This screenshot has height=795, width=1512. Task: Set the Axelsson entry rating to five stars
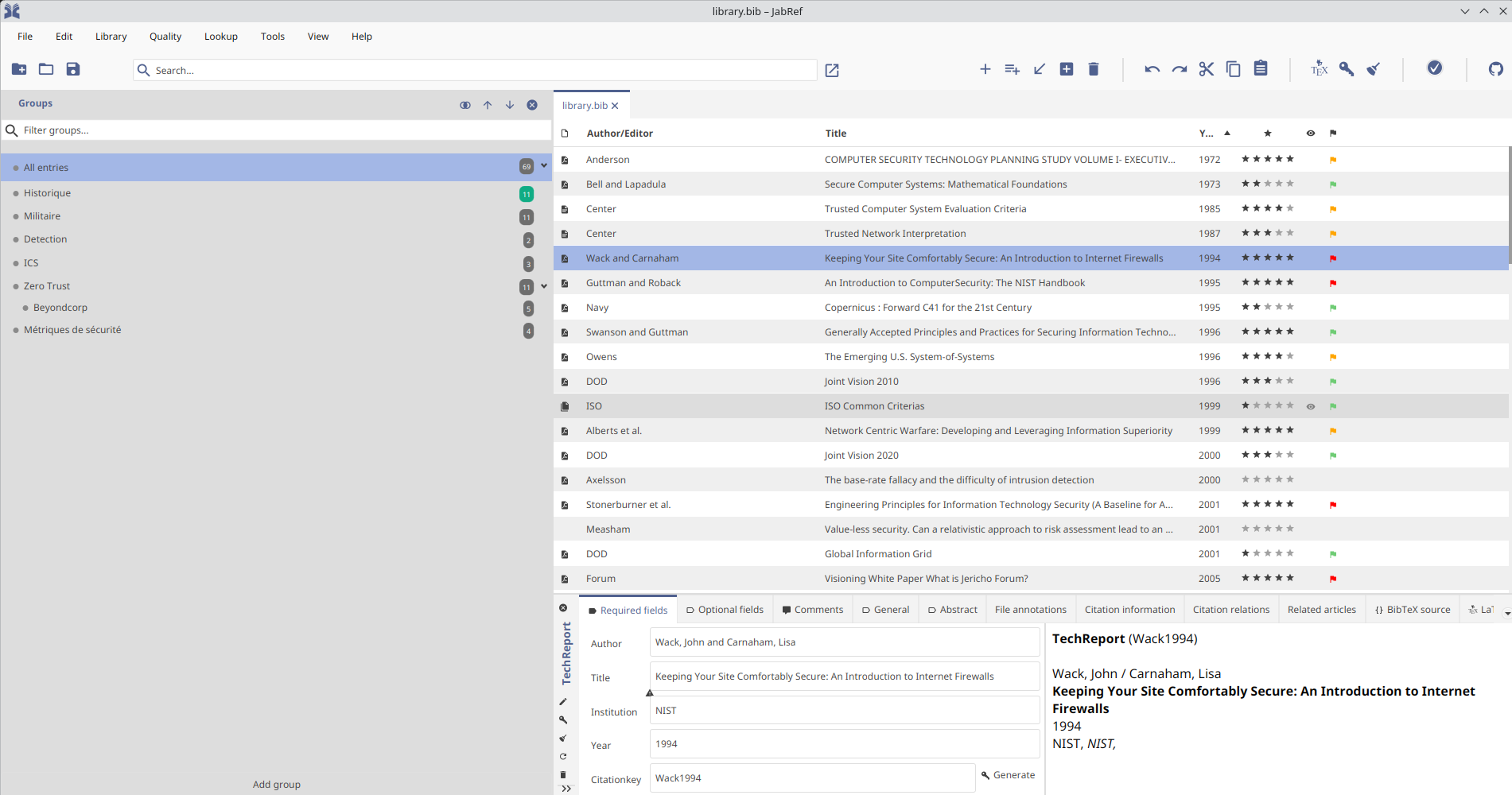pos(1290,479)
